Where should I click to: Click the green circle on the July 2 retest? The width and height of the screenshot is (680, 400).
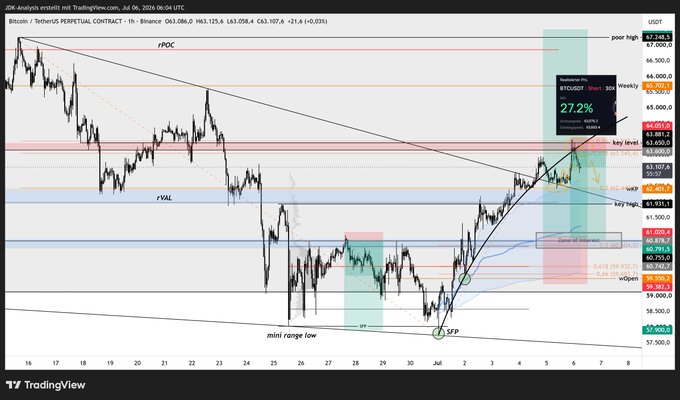pyautogui.click(x=465, y=279)
